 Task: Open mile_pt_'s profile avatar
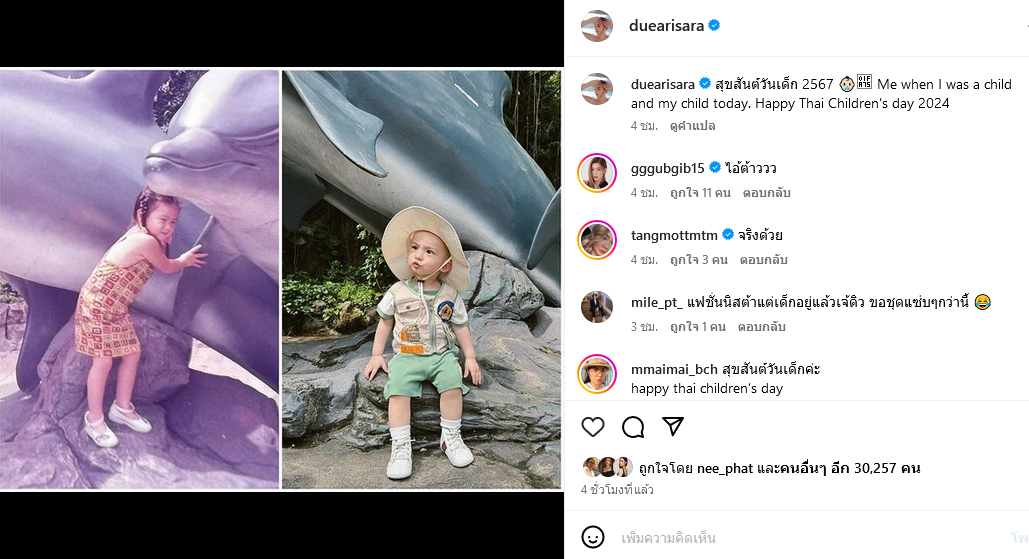tap(597, 307)
